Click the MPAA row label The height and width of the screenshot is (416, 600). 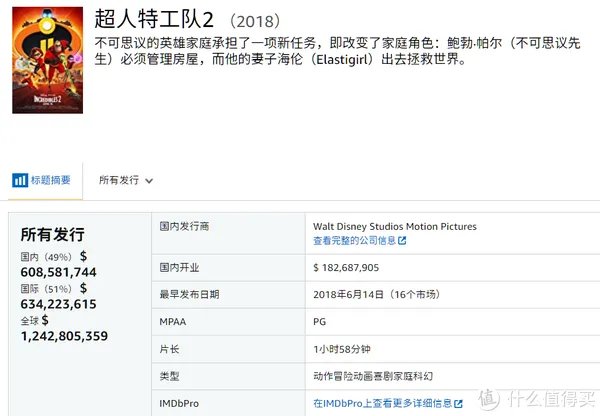tap(173, 322)
